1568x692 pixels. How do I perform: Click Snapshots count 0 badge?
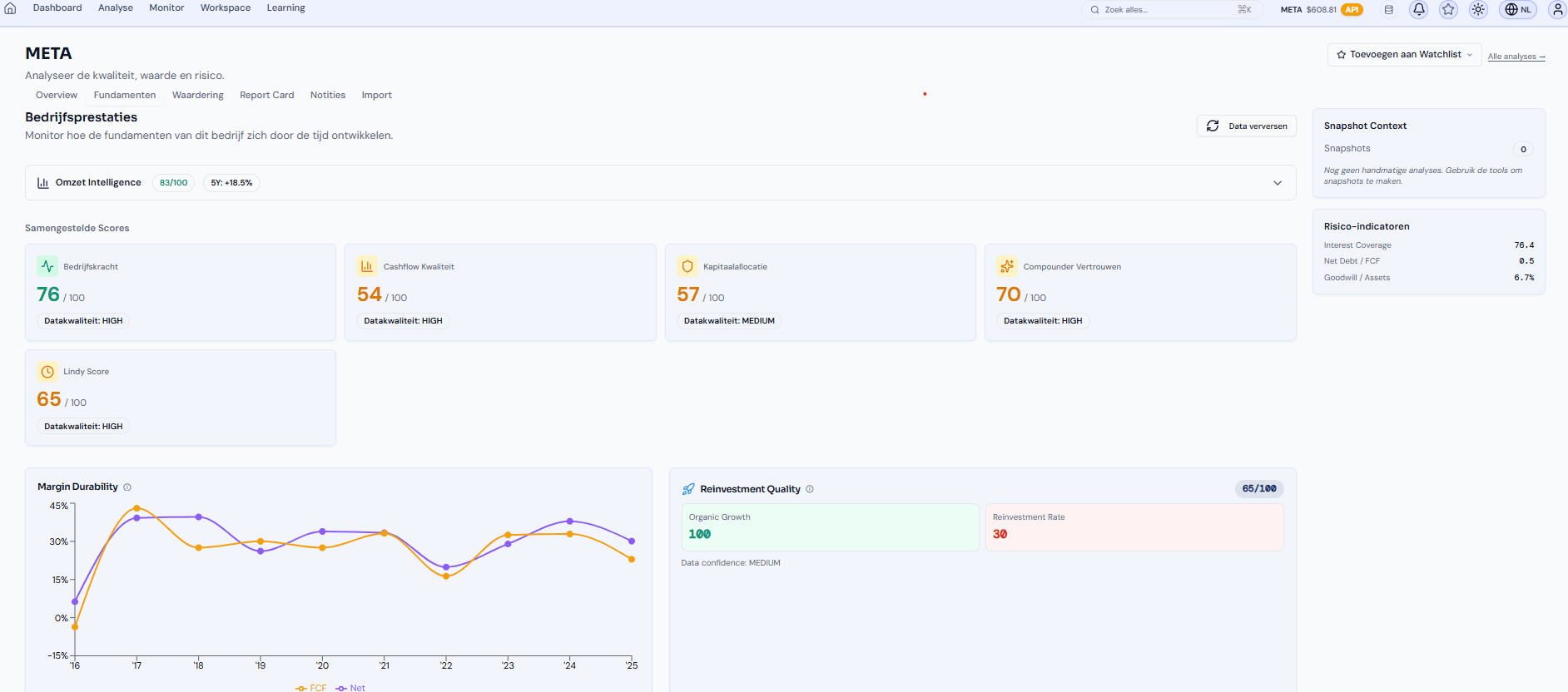(x=1523, y=150)
